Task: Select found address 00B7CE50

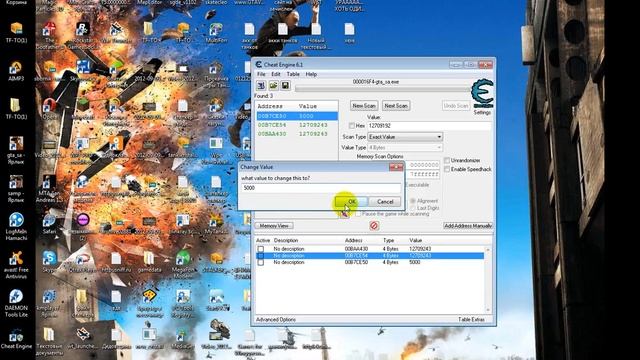Action: (x=297, y=116)
